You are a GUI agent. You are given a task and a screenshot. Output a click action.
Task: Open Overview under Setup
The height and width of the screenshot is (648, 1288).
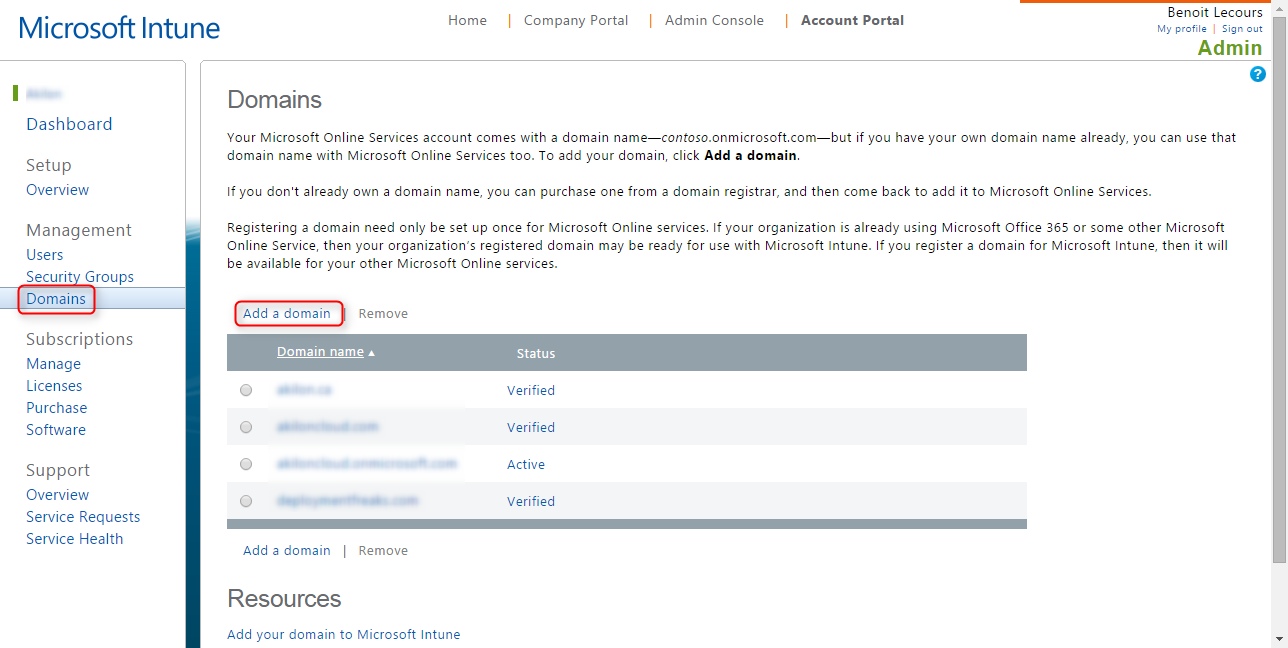pos(57,190)
